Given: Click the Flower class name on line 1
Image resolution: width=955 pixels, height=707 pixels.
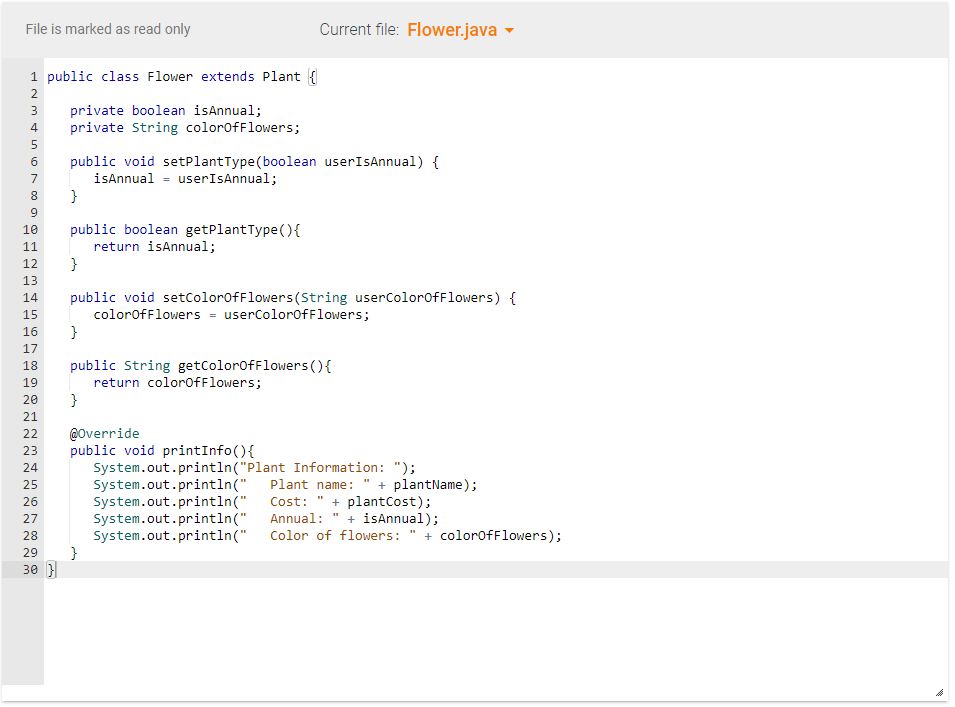Looking at the screenshot, I should point(169,76).
